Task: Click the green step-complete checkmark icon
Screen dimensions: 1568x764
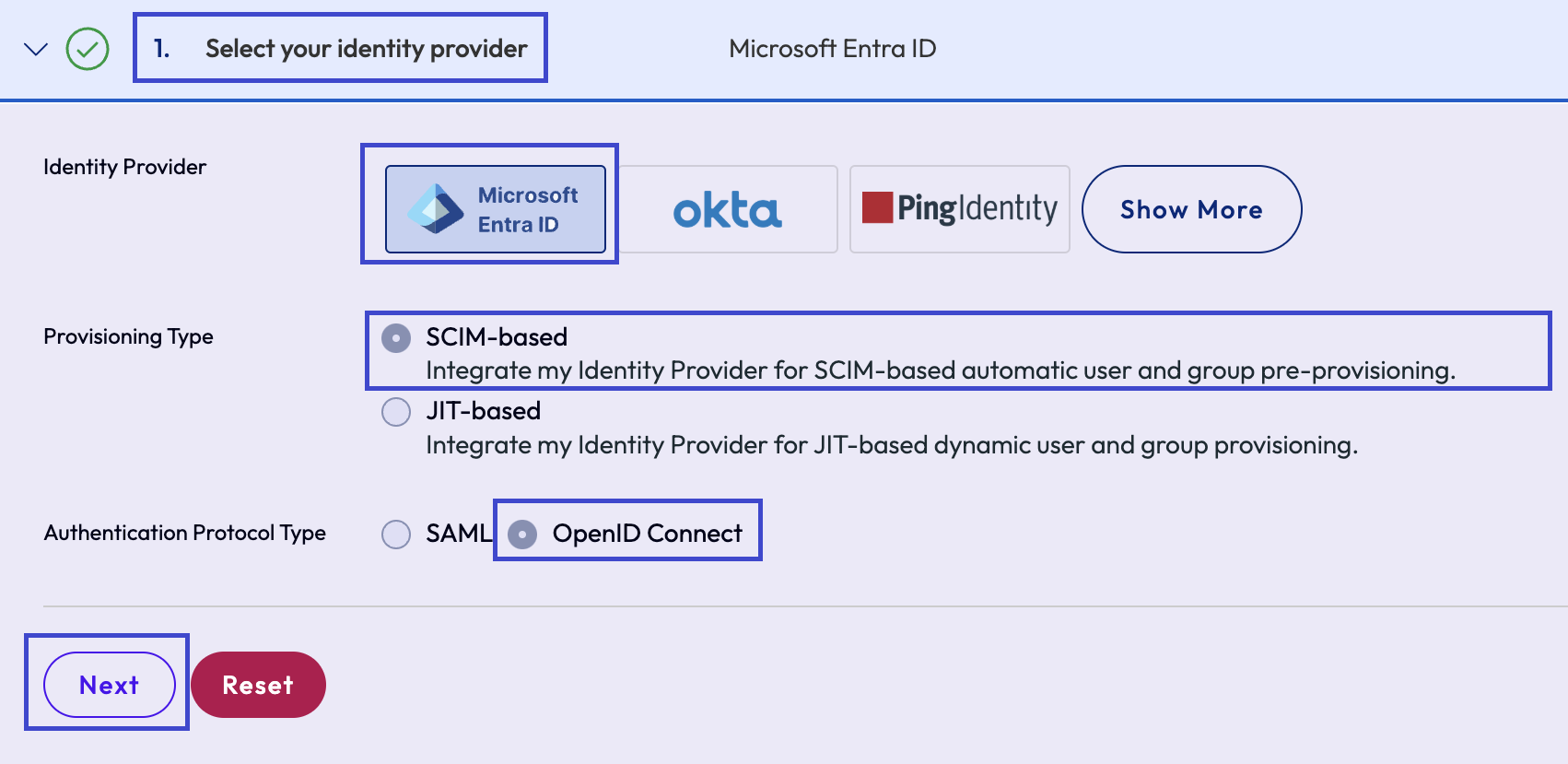Action: (88, 49)
